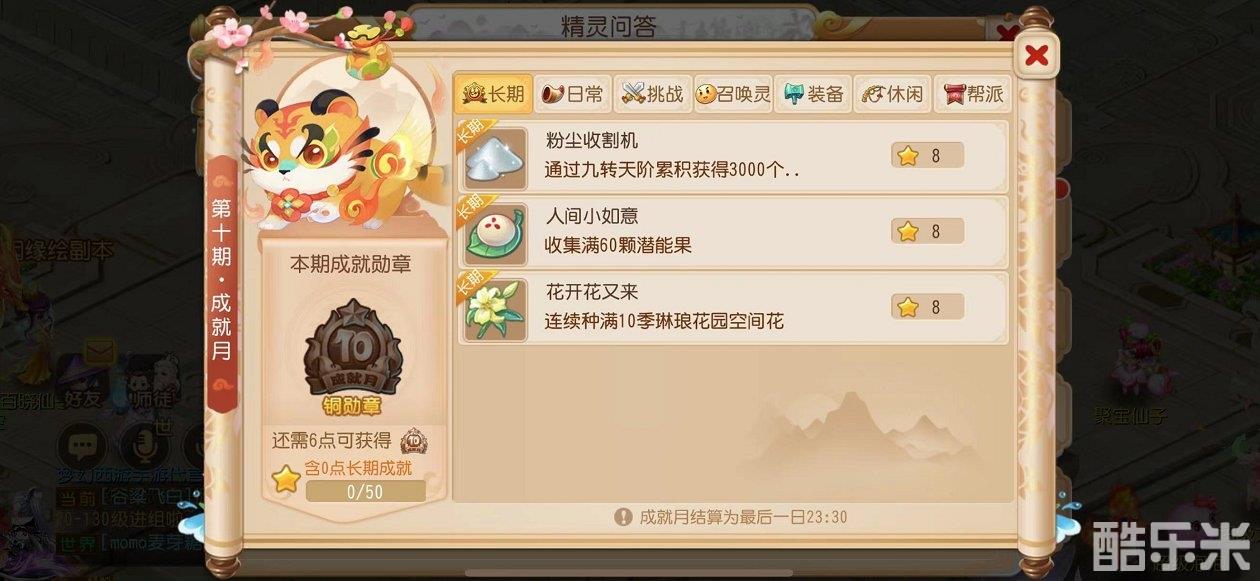Screen dimensions: 1260x581
Task: Click the star reward for 人间小如意
Action: (x=927, y=231)
